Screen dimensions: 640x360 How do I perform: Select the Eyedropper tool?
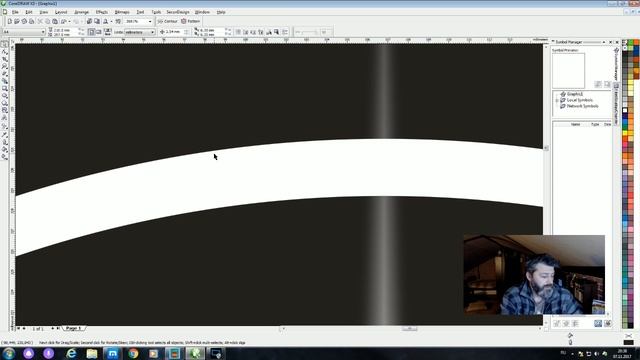click(4, 134)
